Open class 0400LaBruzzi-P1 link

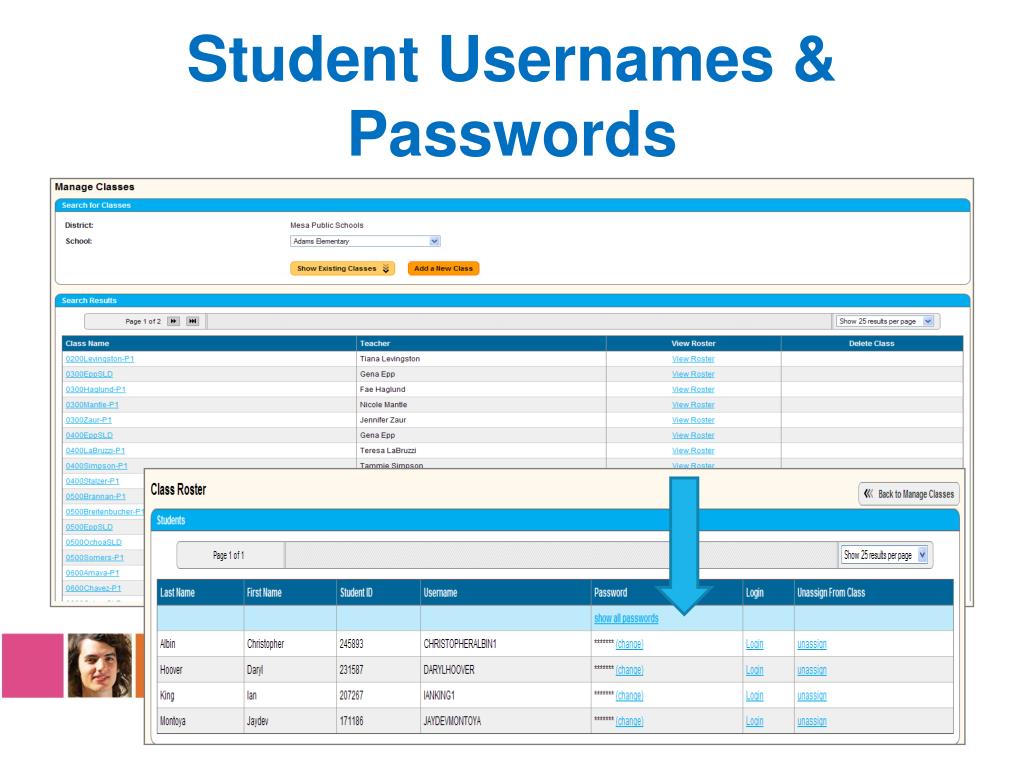click(x=95, y=451)
